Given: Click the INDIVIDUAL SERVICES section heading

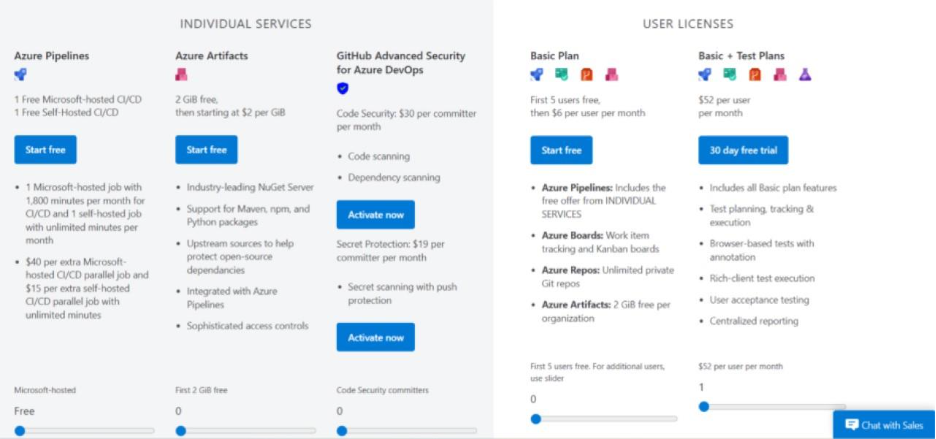Looking at the screenshot, I should [x=246, y=24].
